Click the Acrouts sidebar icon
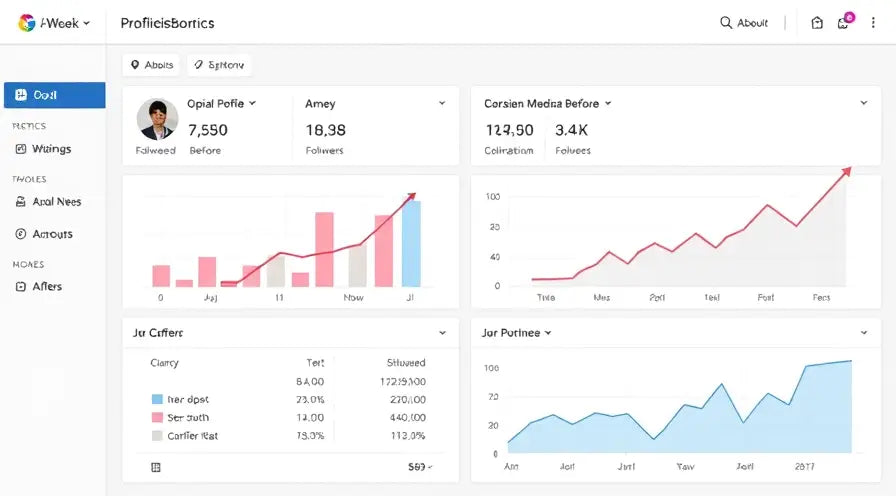 [21, 234]
